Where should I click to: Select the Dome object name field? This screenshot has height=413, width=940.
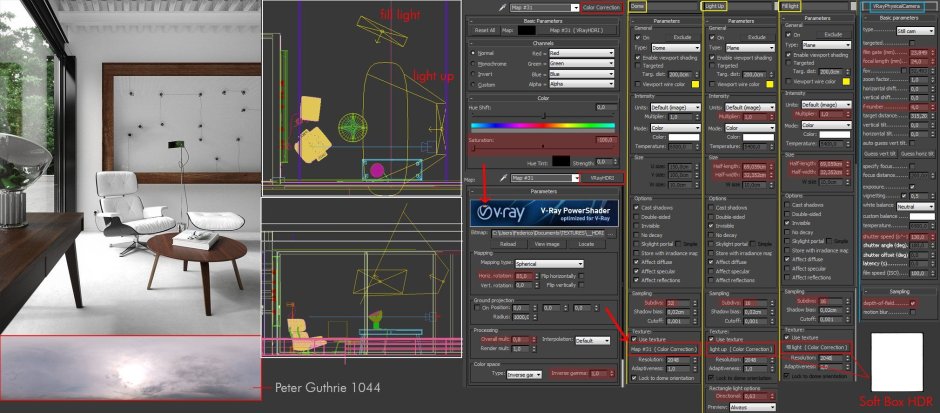(662, 5)
